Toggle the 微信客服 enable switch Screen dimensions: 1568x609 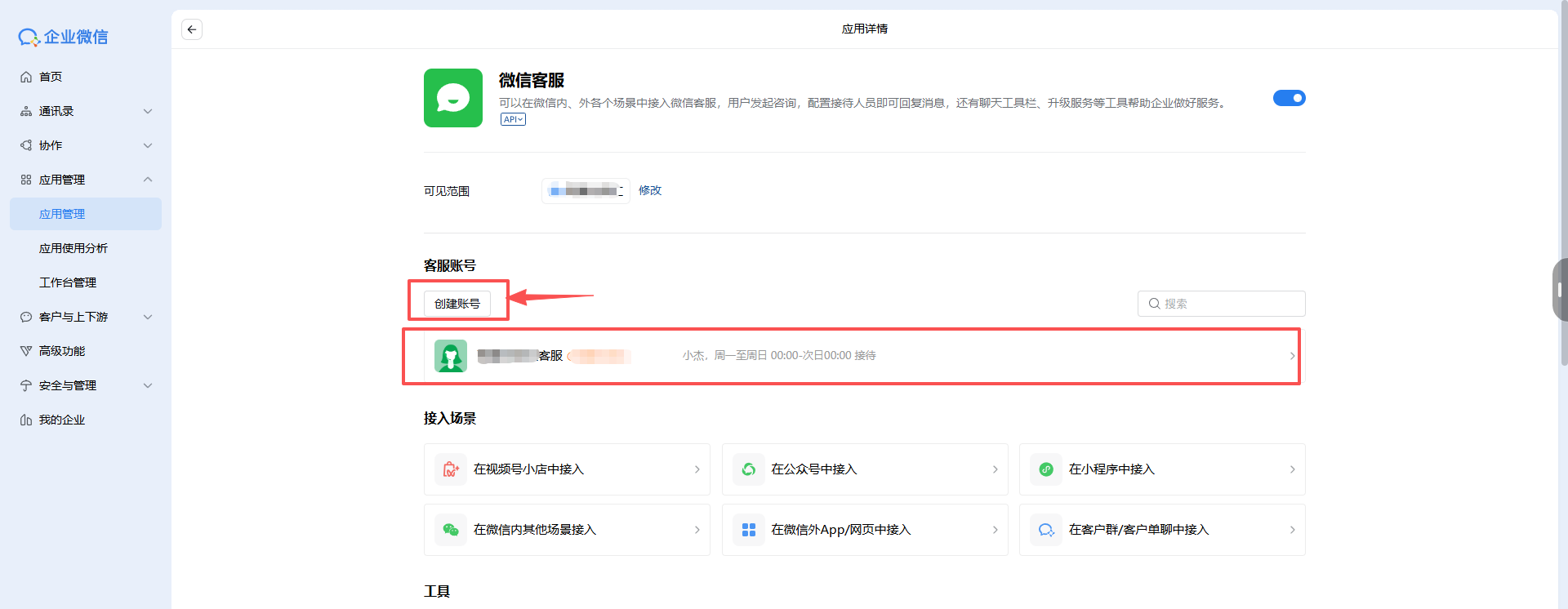coord(1290,98)
